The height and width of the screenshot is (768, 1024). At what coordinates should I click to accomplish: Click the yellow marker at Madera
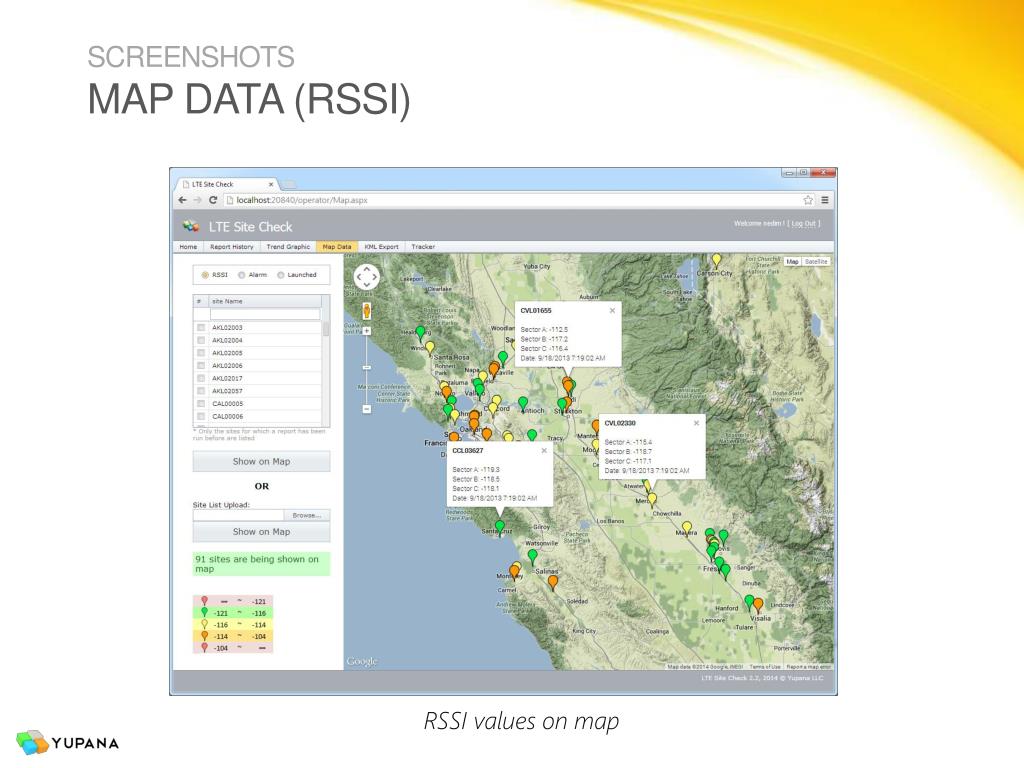coord(686,528)
